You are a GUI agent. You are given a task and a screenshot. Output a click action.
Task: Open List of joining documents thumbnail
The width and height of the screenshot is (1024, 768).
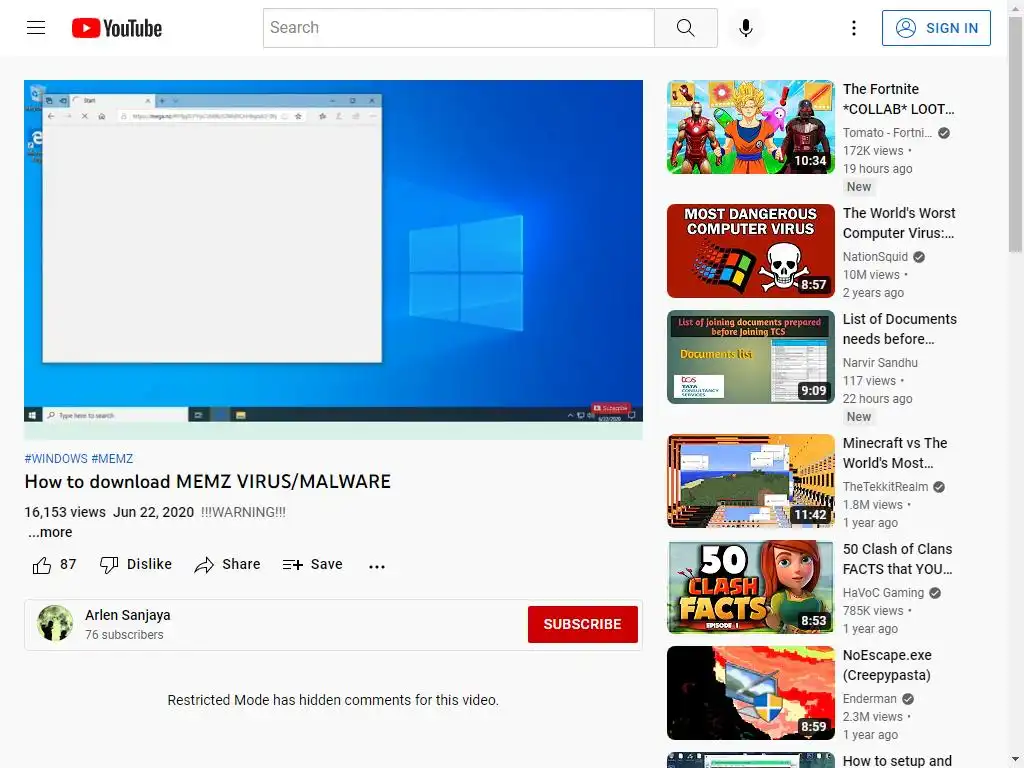750,357
